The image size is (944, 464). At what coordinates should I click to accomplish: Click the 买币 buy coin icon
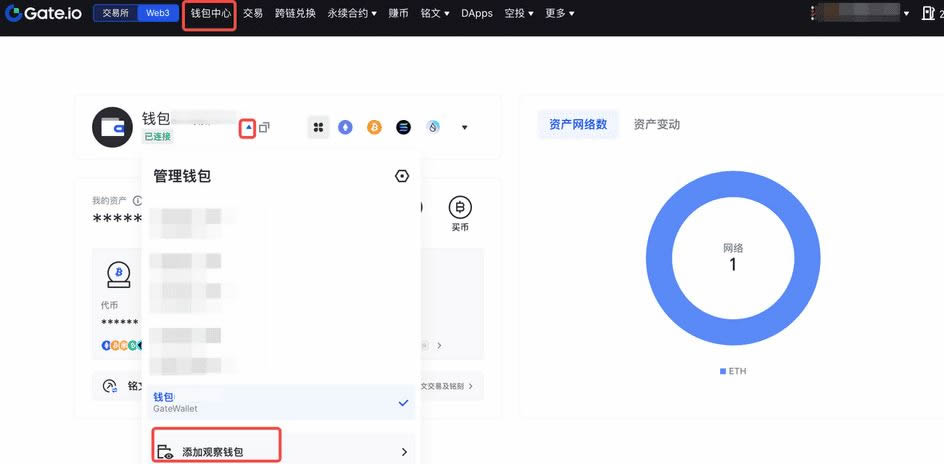pyautogui.click(x=459, y=208)
